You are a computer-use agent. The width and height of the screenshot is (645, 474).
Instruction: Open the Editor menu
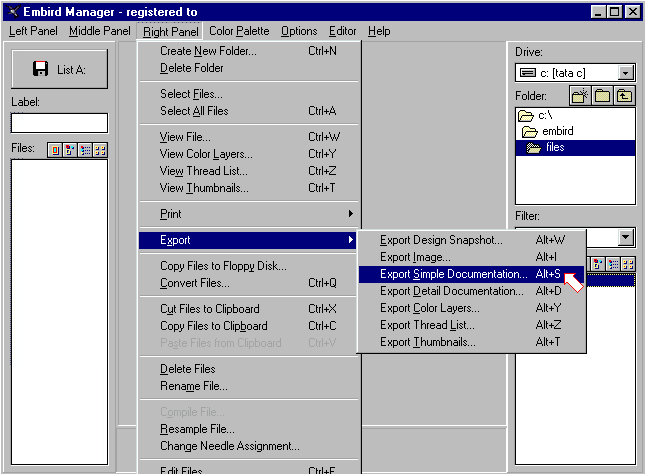(342, 31)
